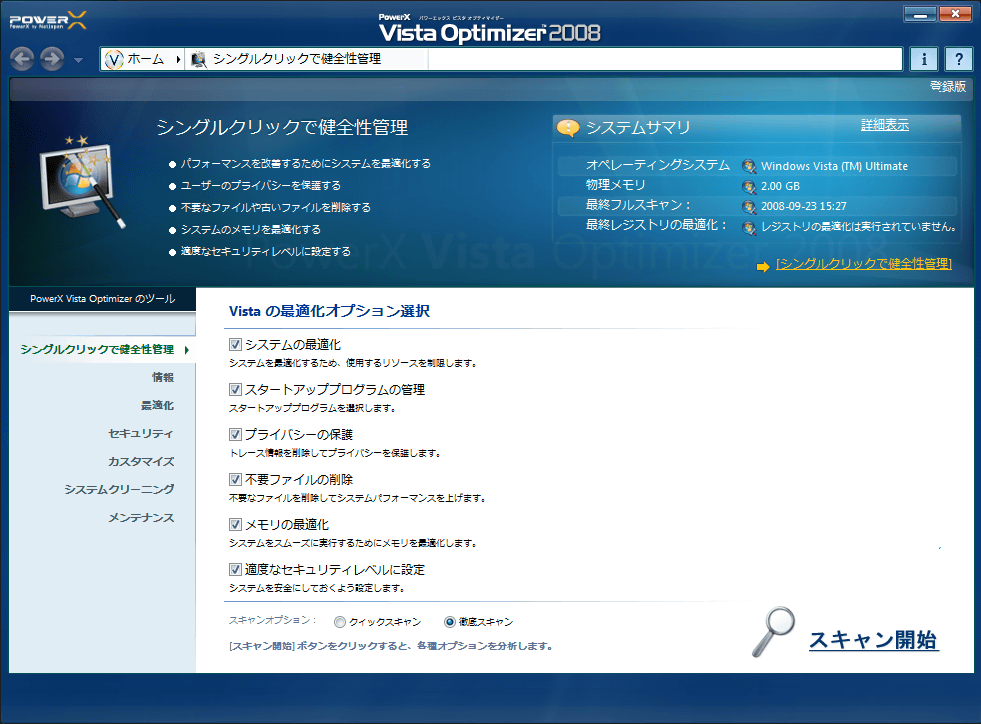This screenshot has width=981, height=724.
Task: Select クイックスキャン radio button
Action: [x=340, y=622]
